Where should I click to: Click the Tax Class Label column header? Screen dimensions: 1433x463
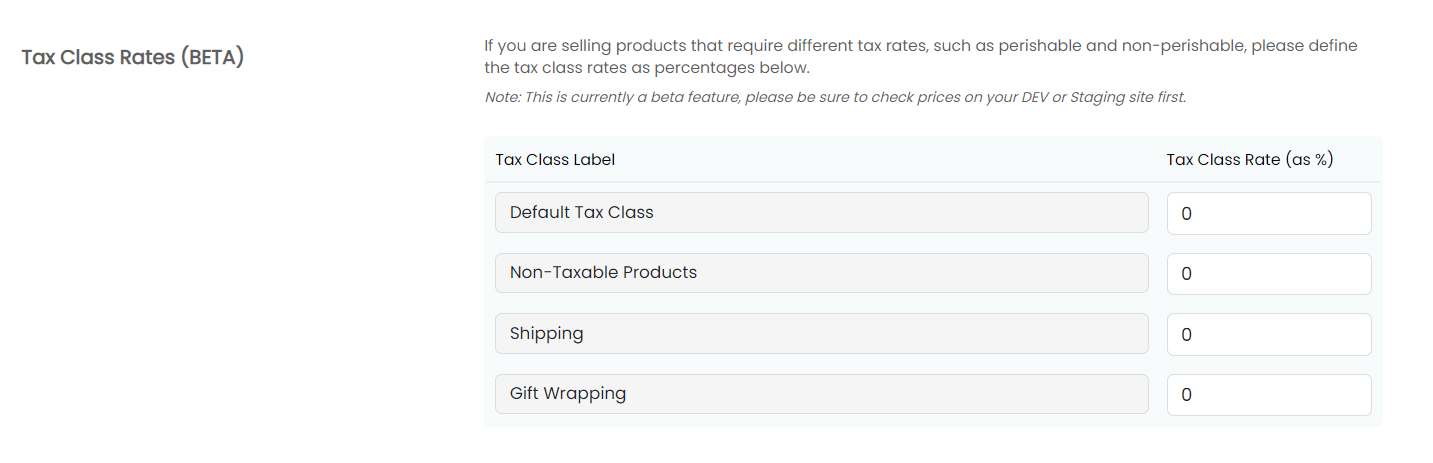555,159
